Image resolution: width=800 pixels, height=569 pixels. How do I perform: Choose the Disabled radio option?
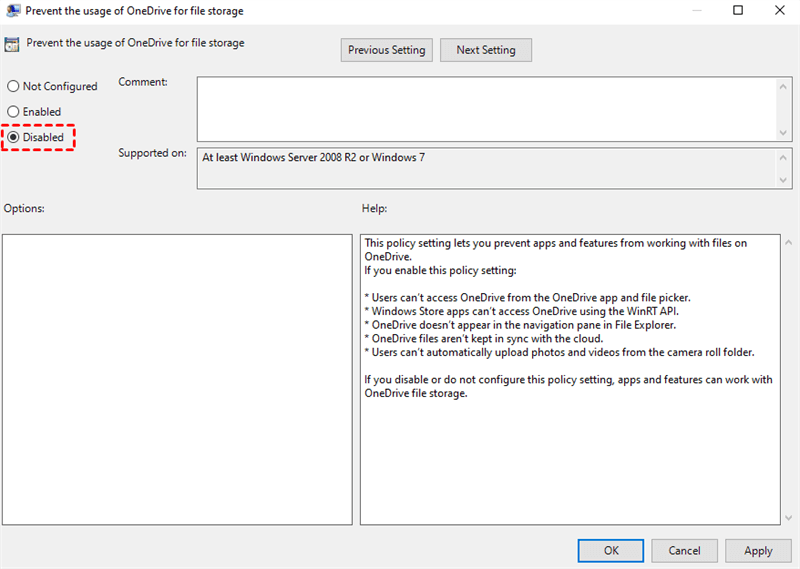[14, 137]
